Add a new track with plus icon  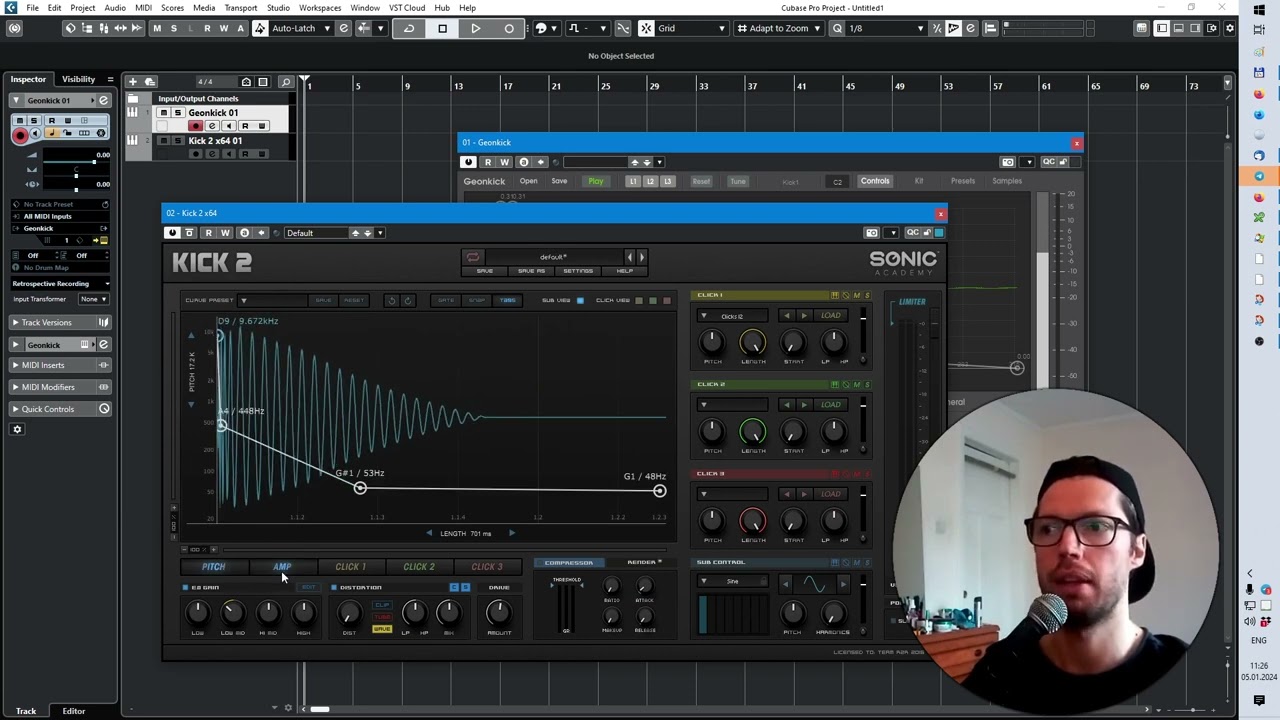(x=132, y=81)
